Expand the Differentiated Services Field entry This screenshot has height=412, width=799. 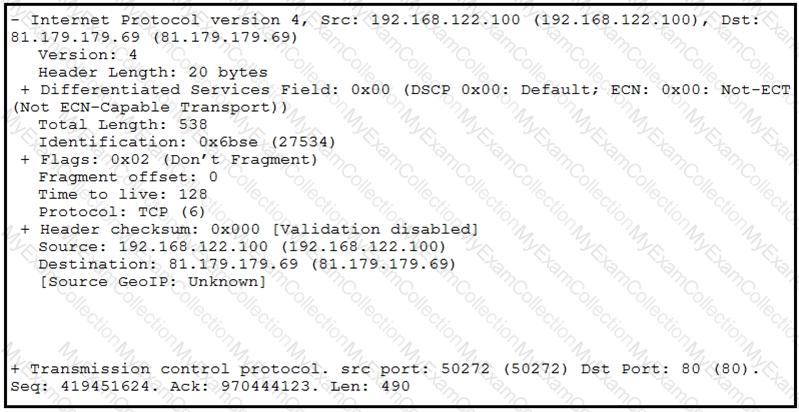pos(24,90)
